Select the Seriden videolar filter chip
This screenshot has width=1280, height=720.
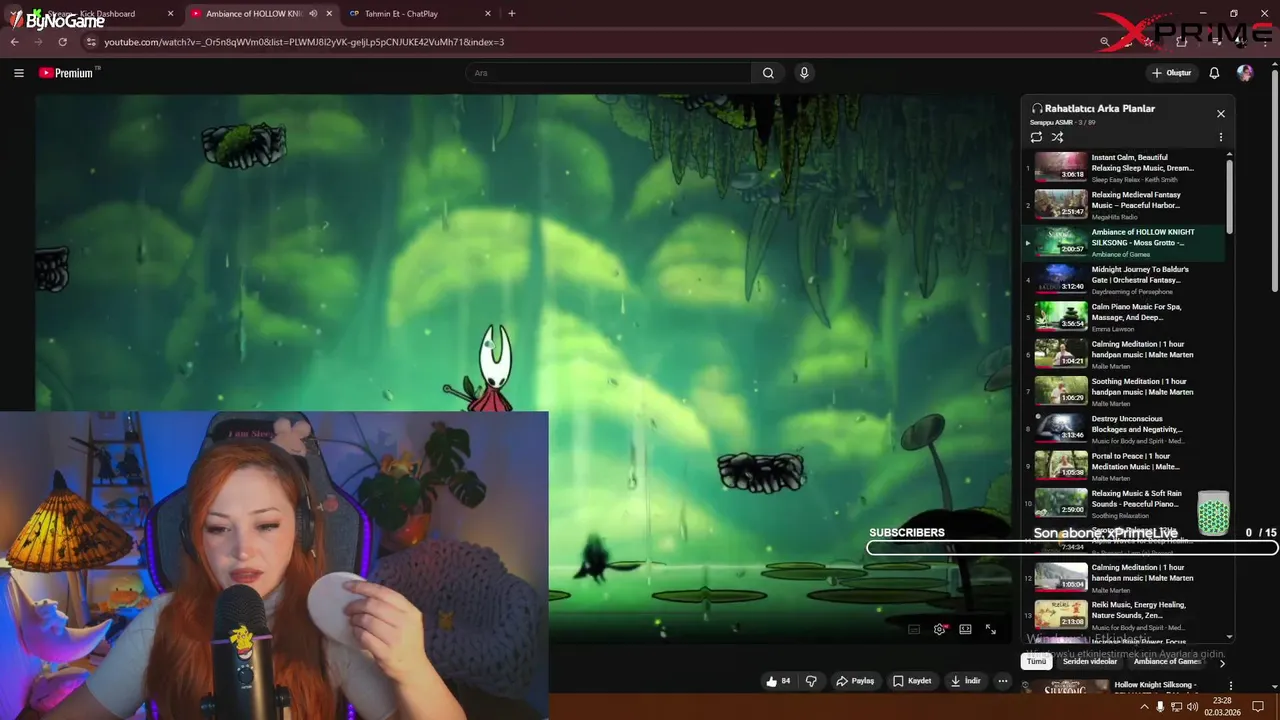coord(1090,661)
